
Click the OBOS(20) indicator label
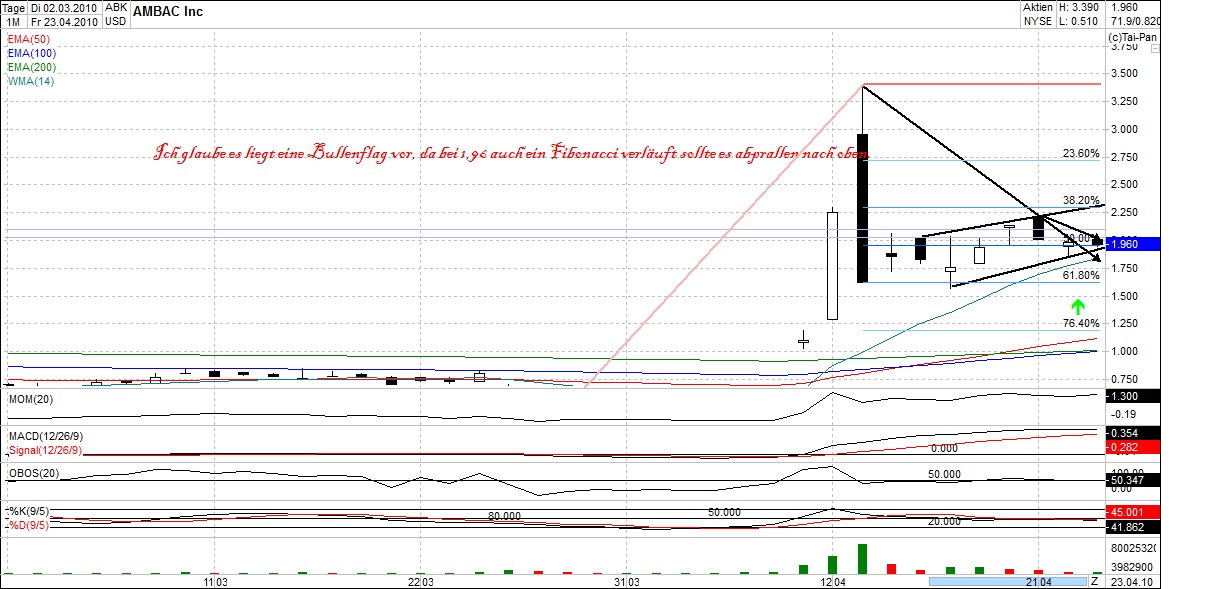pos(33,473)
